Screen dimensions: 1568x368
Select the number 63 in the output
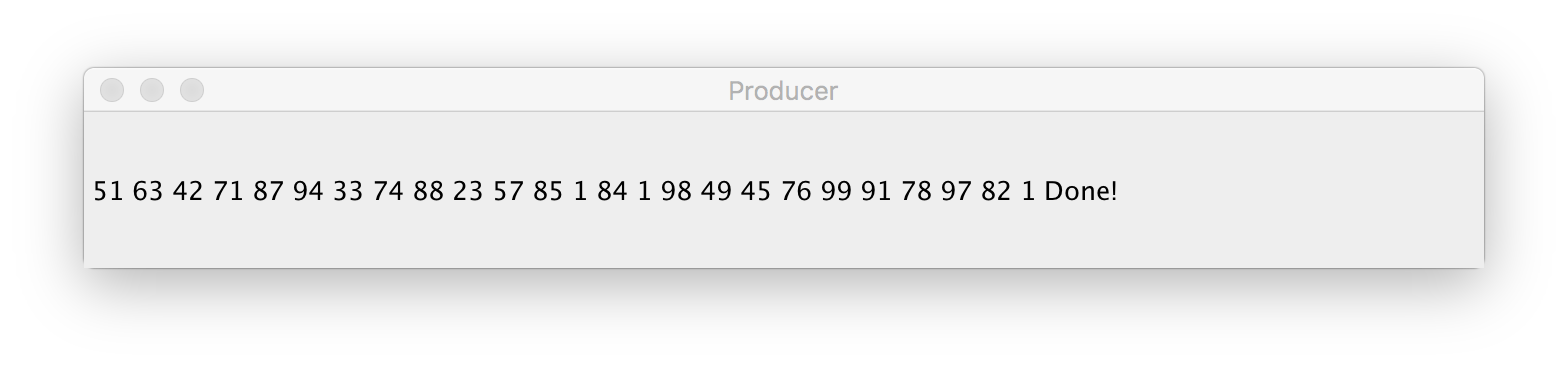[148, 191]
